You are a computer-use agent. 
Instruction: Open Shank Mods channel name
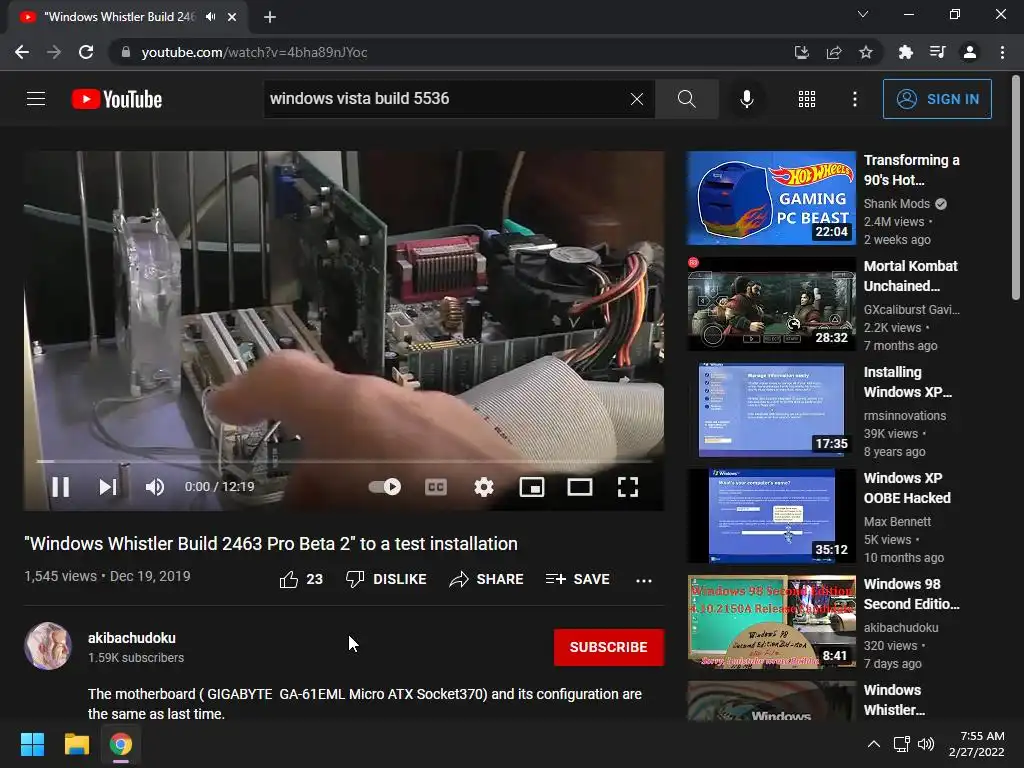(897, 204)
